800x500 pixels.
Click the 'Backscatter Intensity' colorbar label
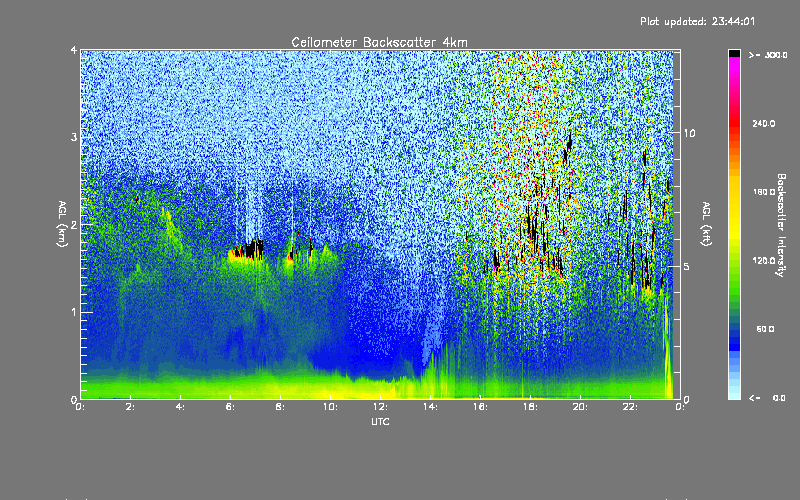(780, 225)
